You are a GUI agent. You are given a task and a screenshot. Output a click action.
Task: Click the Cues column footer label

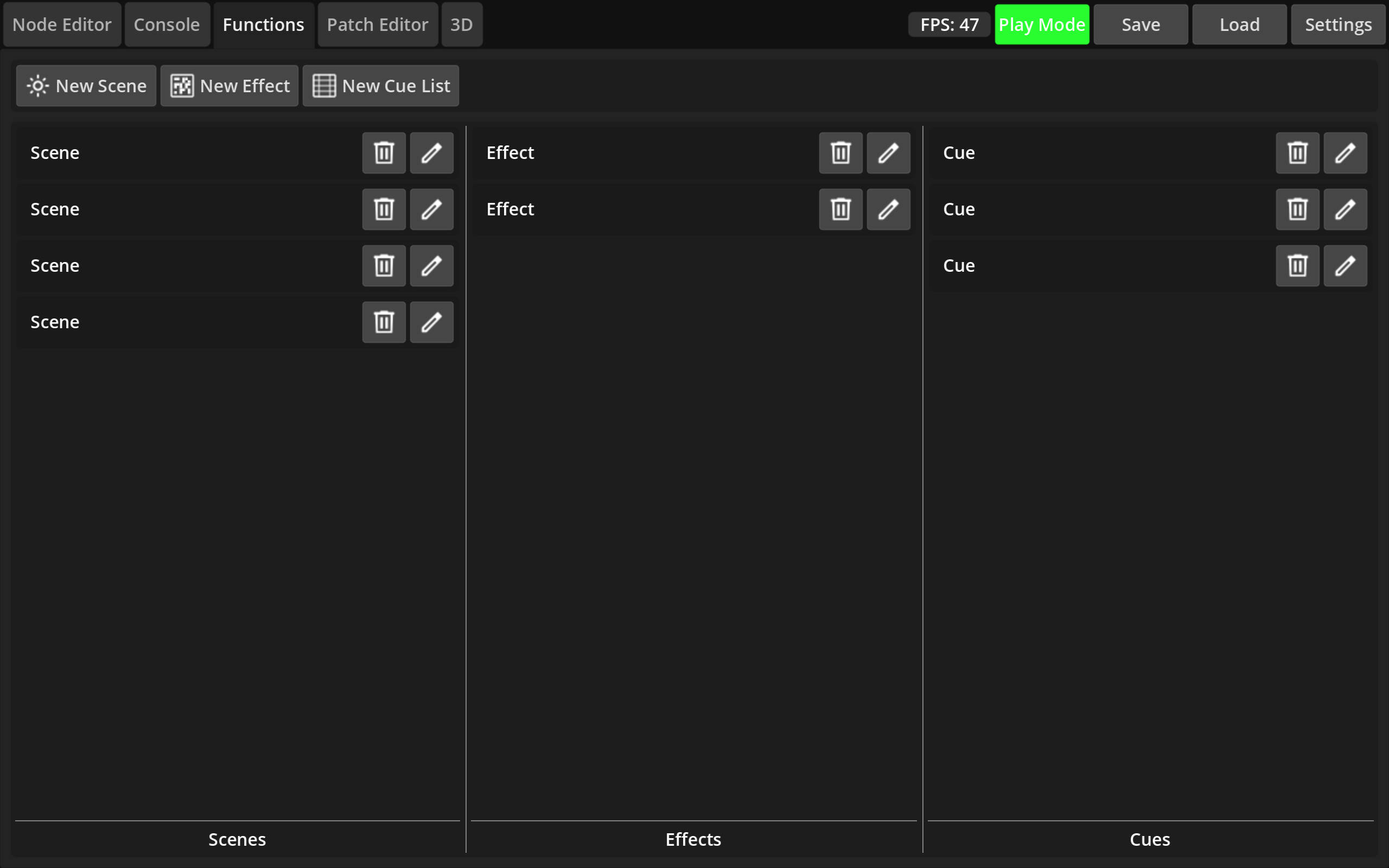pyautogui.click(x=1150, y=839)
